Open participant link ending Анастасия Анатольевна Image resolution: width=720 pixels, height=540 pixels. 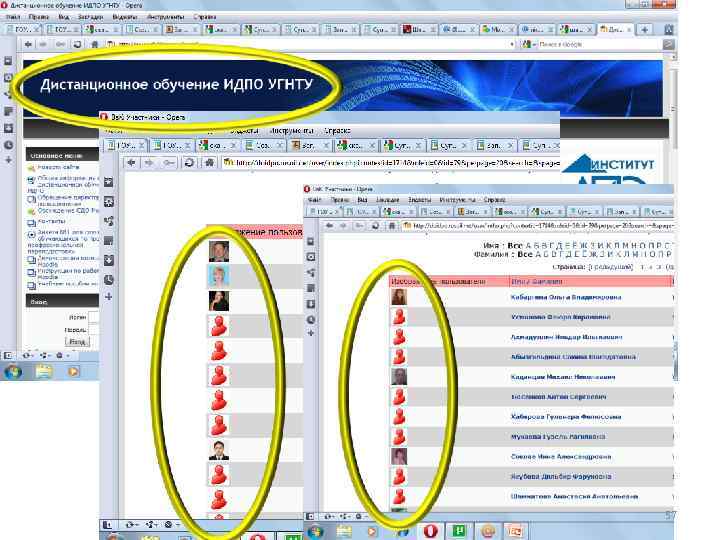(574, 496)
